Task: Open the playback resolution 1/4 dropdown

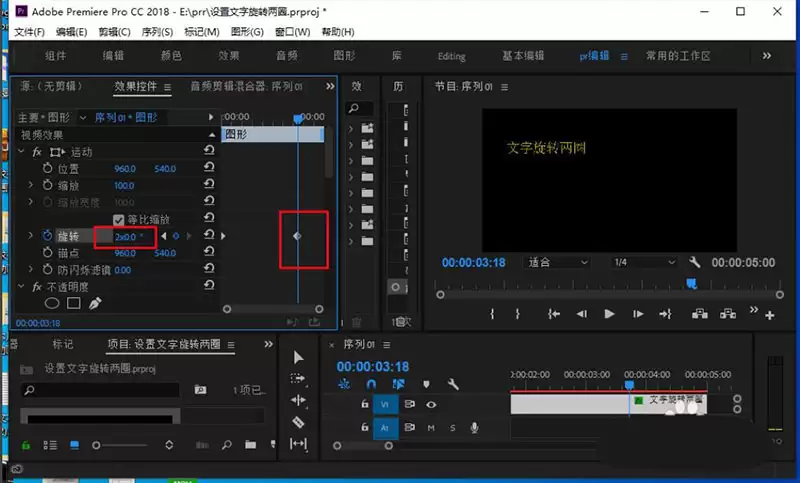Action: pos(645,262)
